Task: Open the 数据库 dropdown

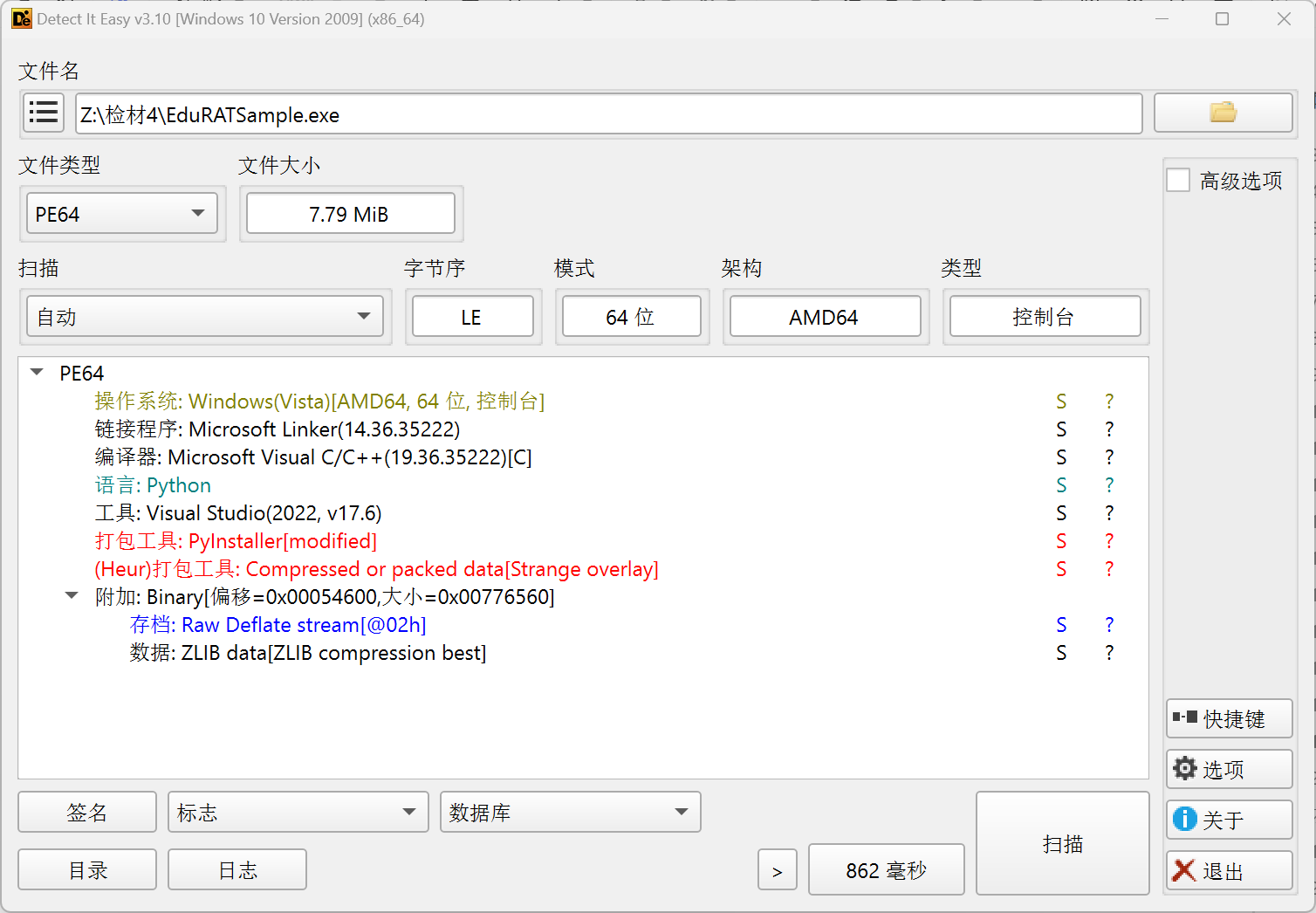Action: (571, 813)
